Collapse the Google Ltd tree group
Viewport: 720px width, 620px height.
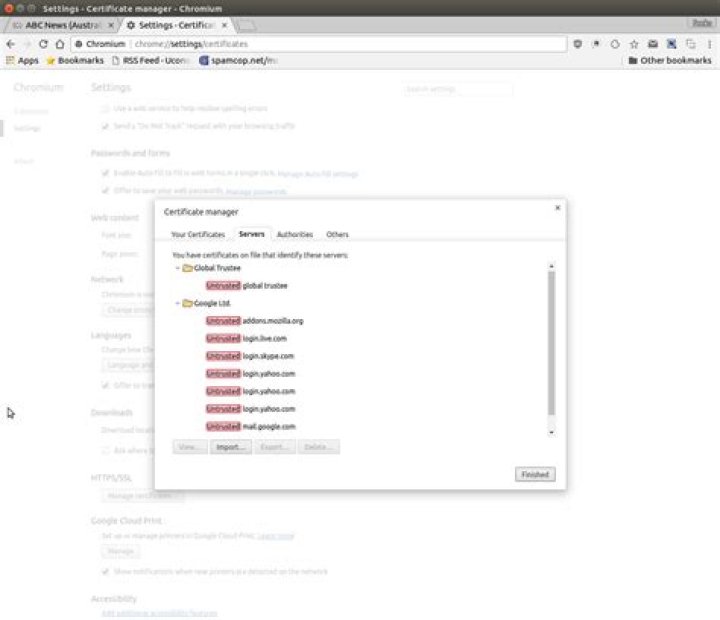point(177,303)
